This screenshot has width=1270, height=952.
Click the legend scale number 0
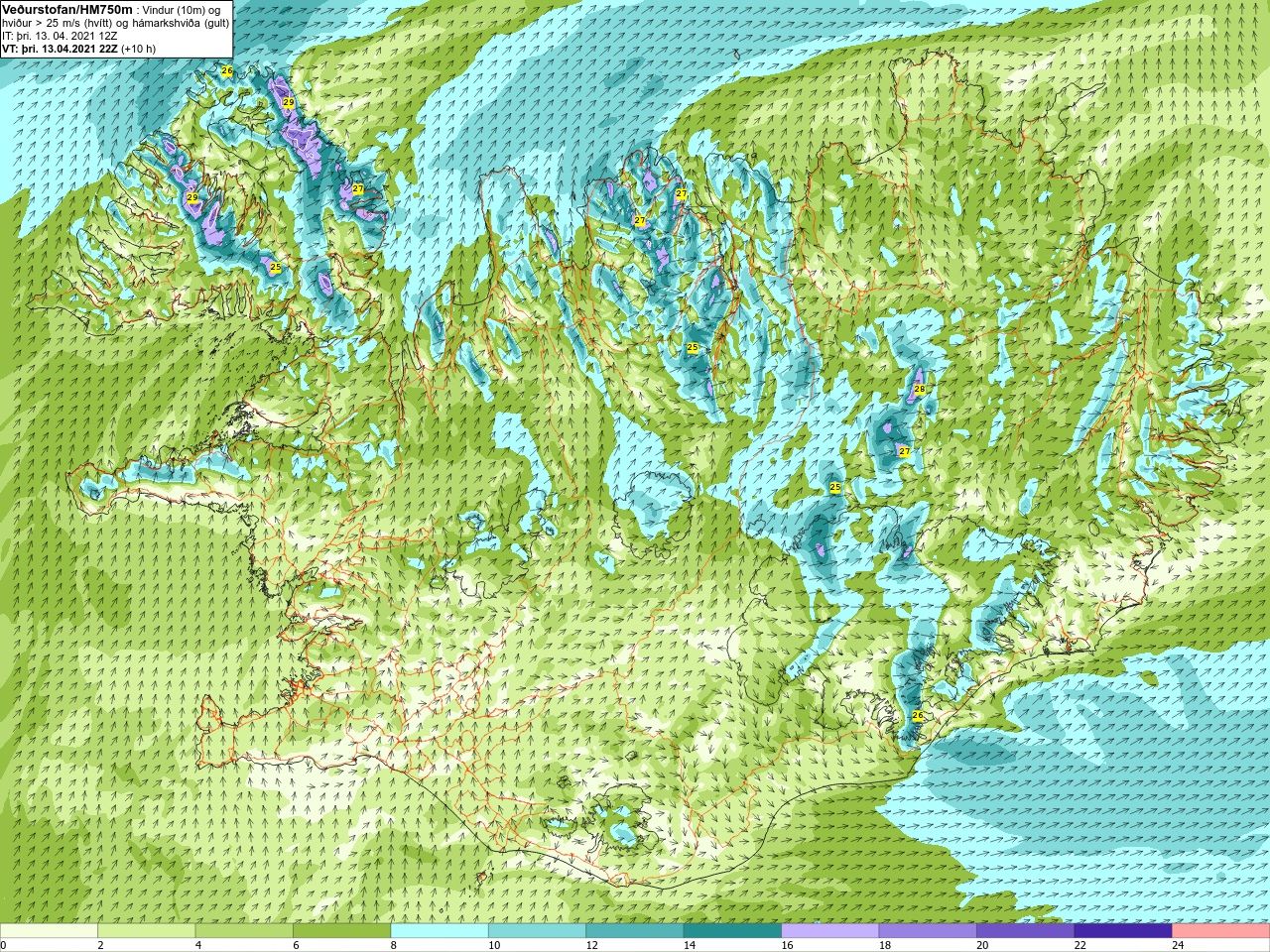(x=4, y=945)
